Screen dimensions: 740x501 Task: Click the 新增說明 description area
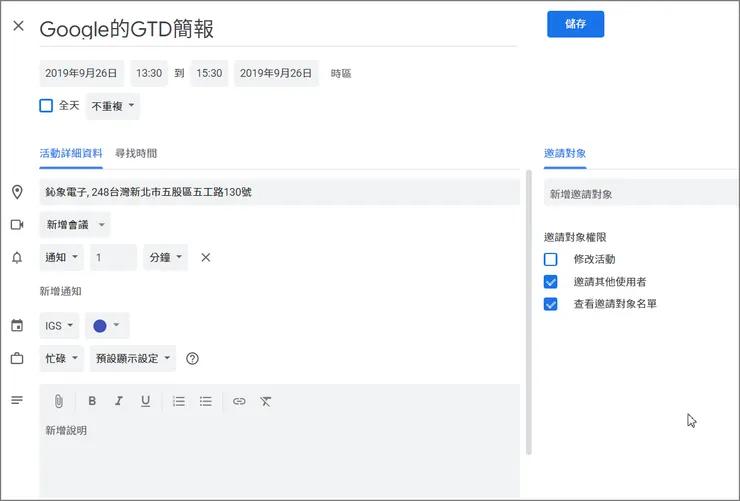tap(279, 458)
